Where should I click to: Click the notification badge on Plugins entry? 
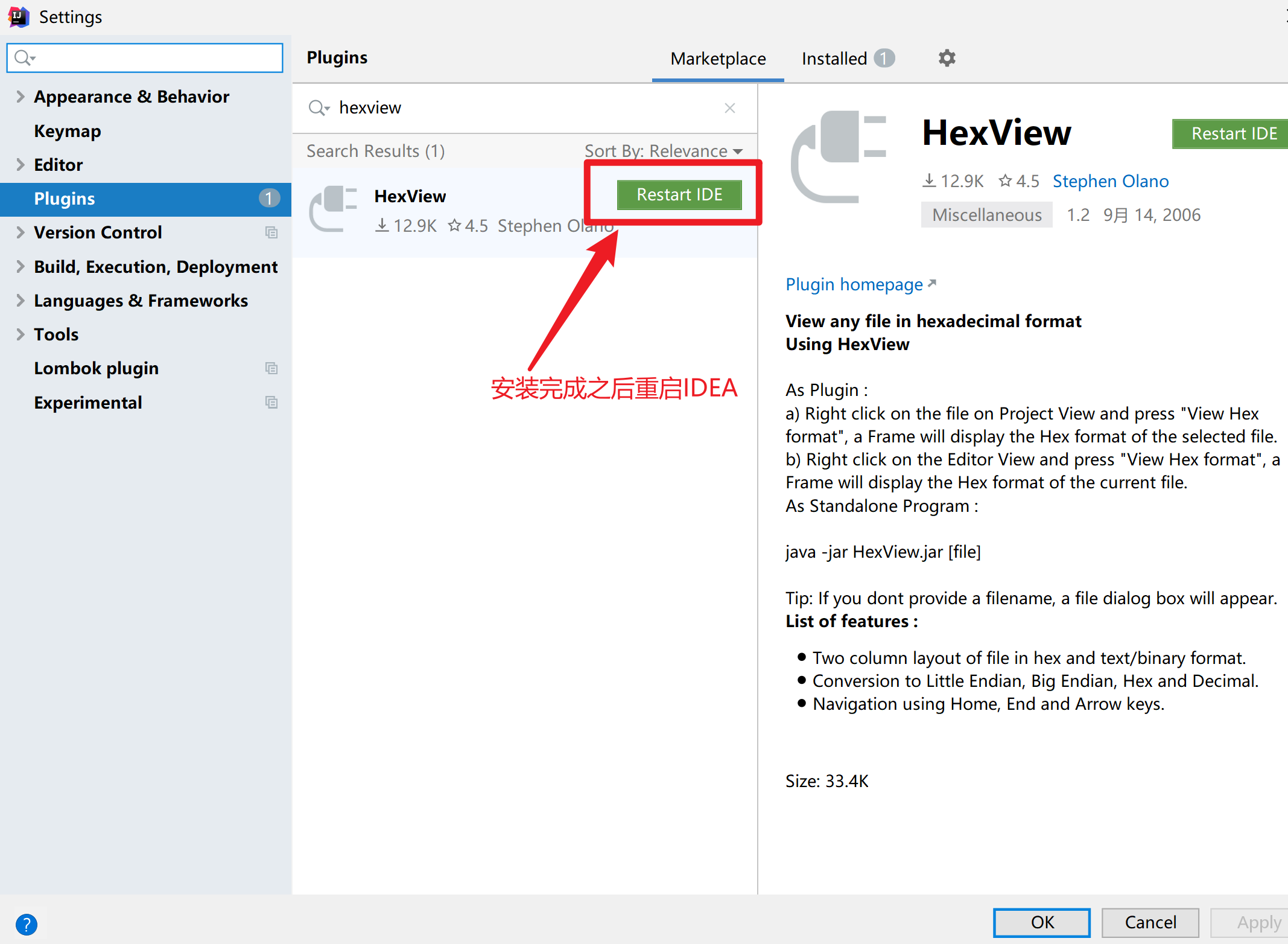pyautogui.click(x=269, y=198)
